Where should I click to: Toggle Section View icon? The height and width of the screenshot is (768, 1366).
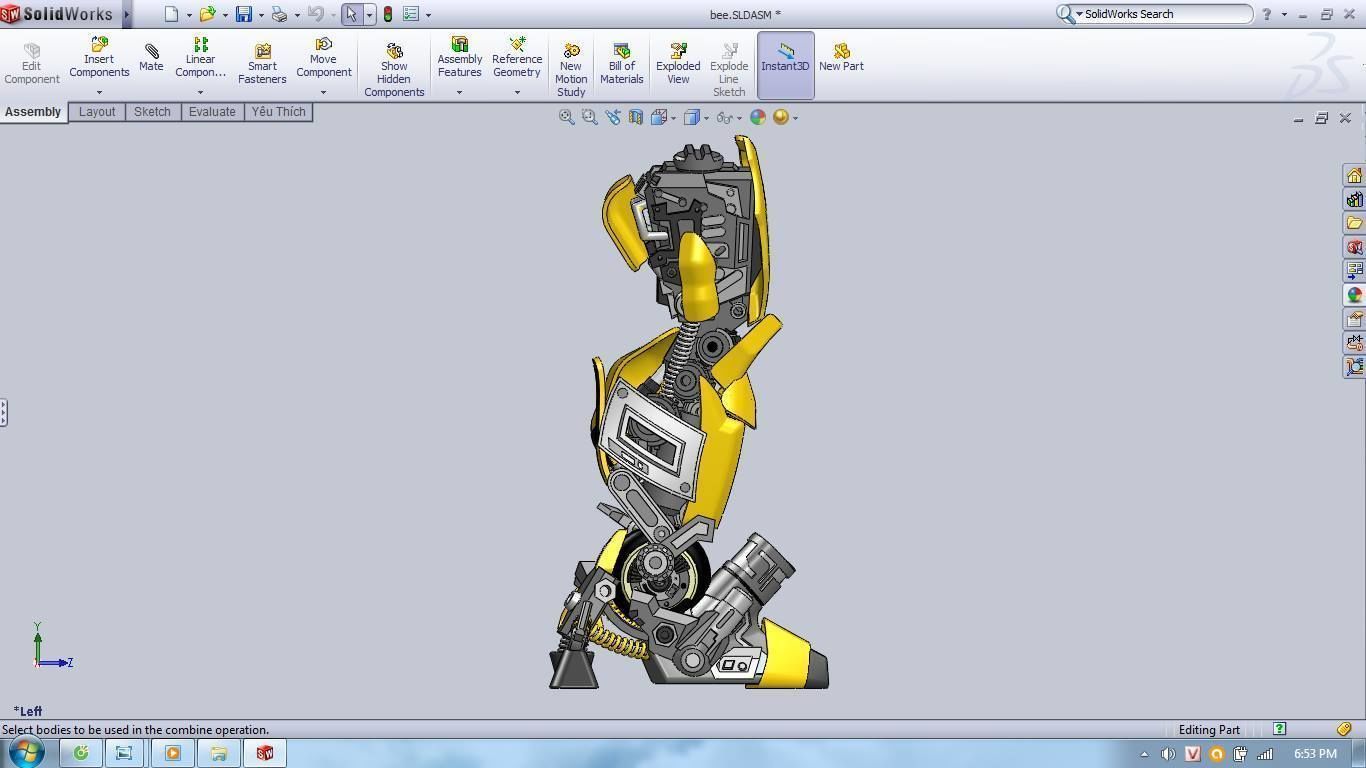click(x=635, y=117)
